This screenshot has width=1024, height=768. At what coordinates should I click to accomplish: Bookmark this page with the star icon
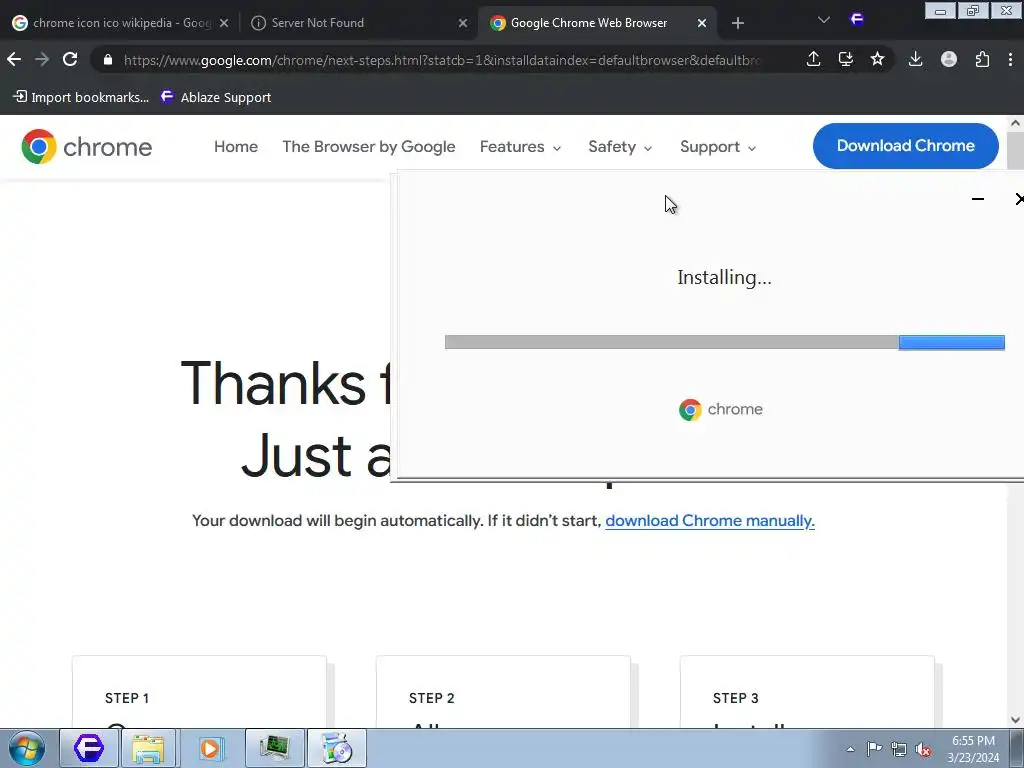(877, 59)
